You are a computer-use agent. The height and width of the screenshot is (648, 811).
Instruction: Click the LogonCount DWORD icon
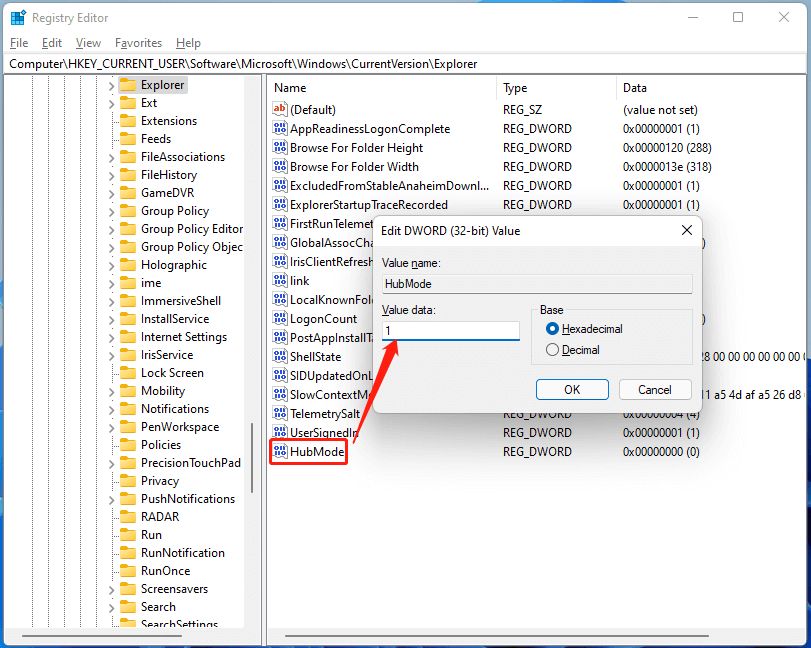(x=280, y=319)
